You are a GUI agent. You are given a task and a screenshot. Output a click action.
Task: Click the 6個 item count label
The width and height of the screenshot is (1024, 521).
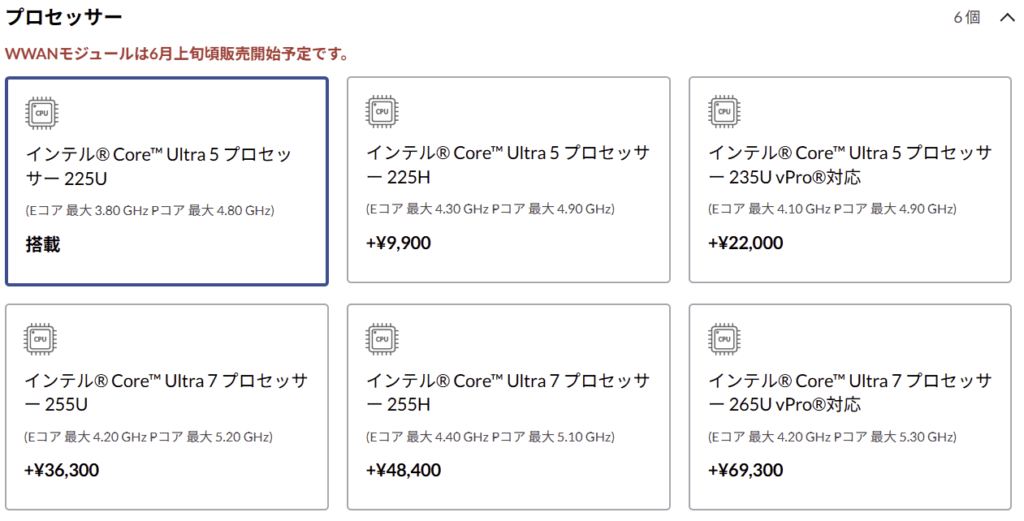tap(967, 18)
